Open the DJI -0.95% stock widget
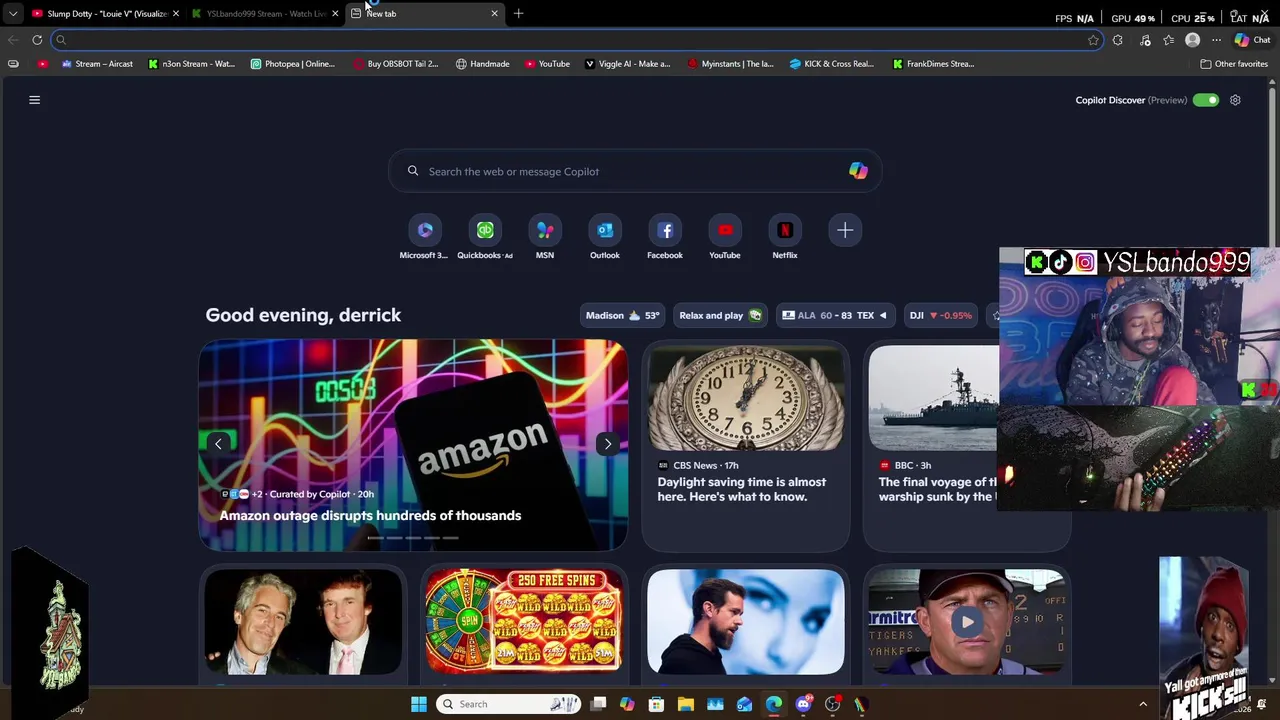Image resolution: width=1280 pixels, height=720 pixels. 940,315
